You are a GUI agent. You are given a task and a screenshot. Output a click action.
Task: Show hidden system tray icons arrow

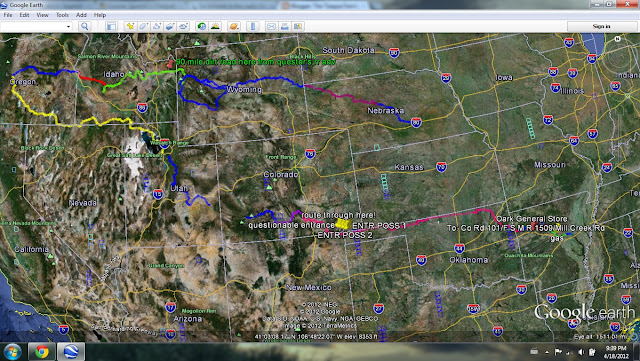tap(547, 352)
